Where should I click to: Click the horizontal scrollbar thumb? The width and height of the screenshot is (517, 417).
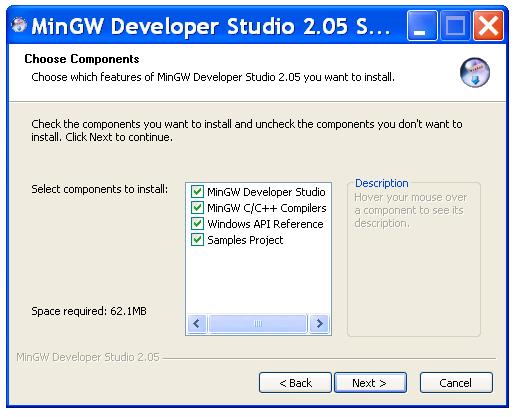tap(258, 323)
